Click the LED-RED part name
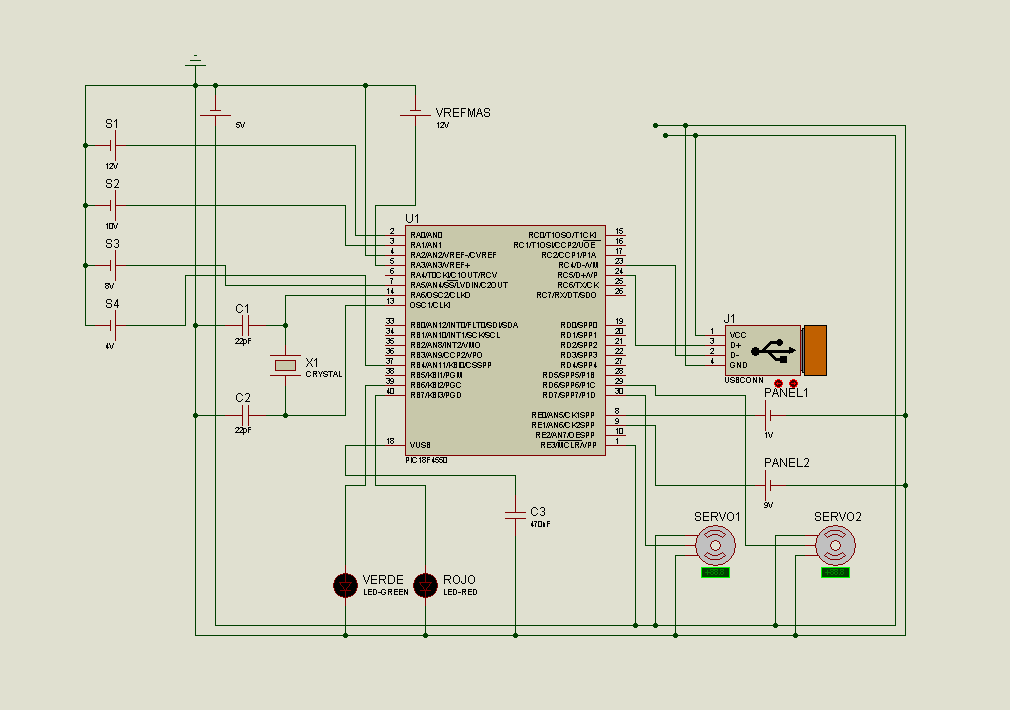 [x=461, y=592]
